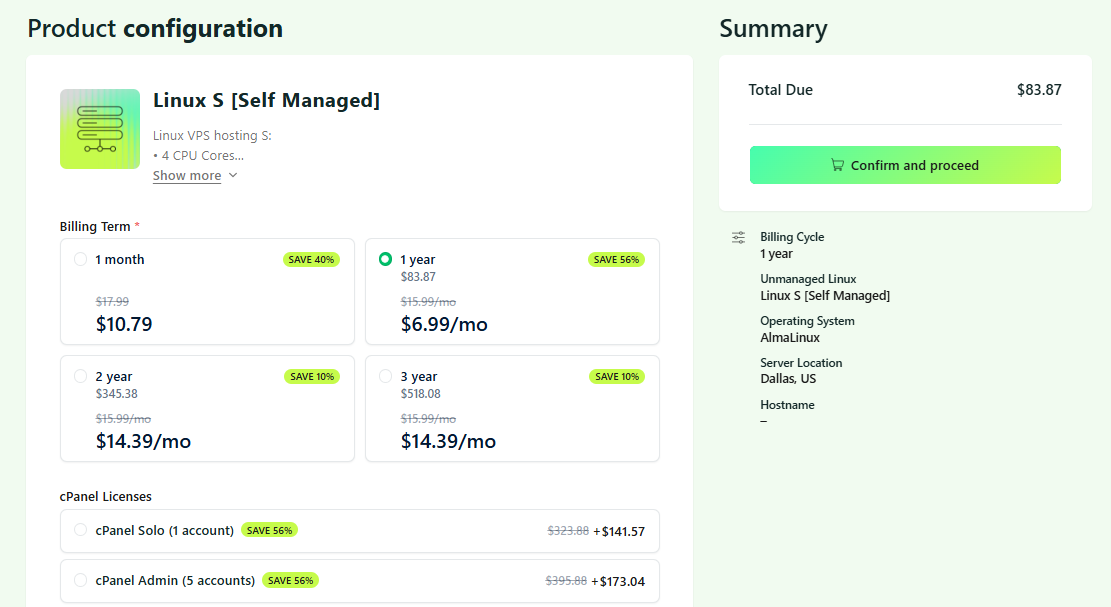
Task: Click the Linux S server product icon
Action: coord(100,129)
